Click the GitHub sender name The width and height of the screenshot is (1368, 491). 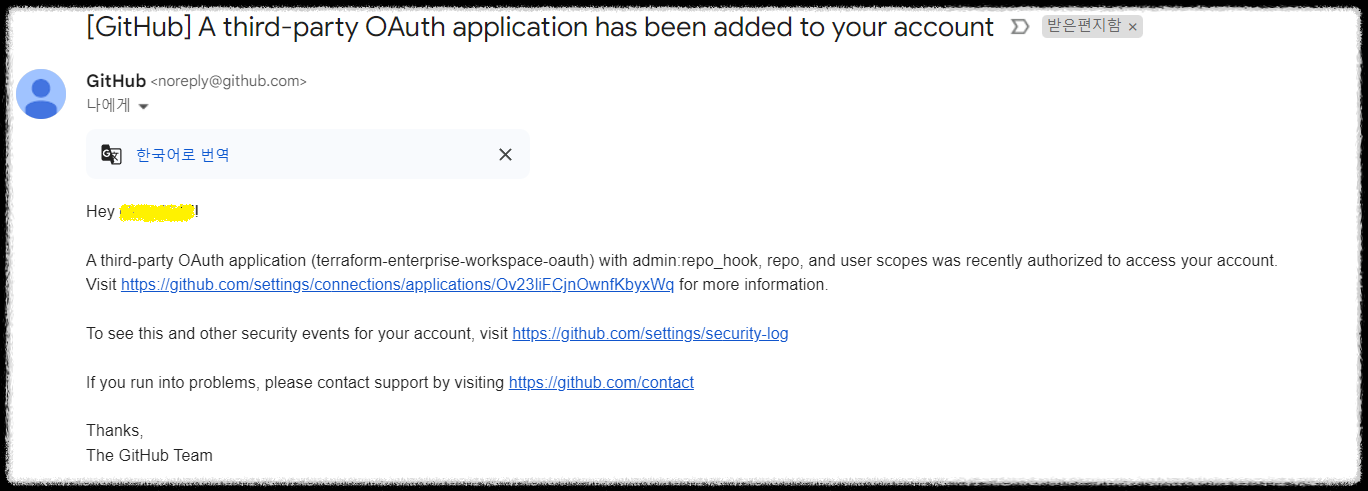point(116,81)
